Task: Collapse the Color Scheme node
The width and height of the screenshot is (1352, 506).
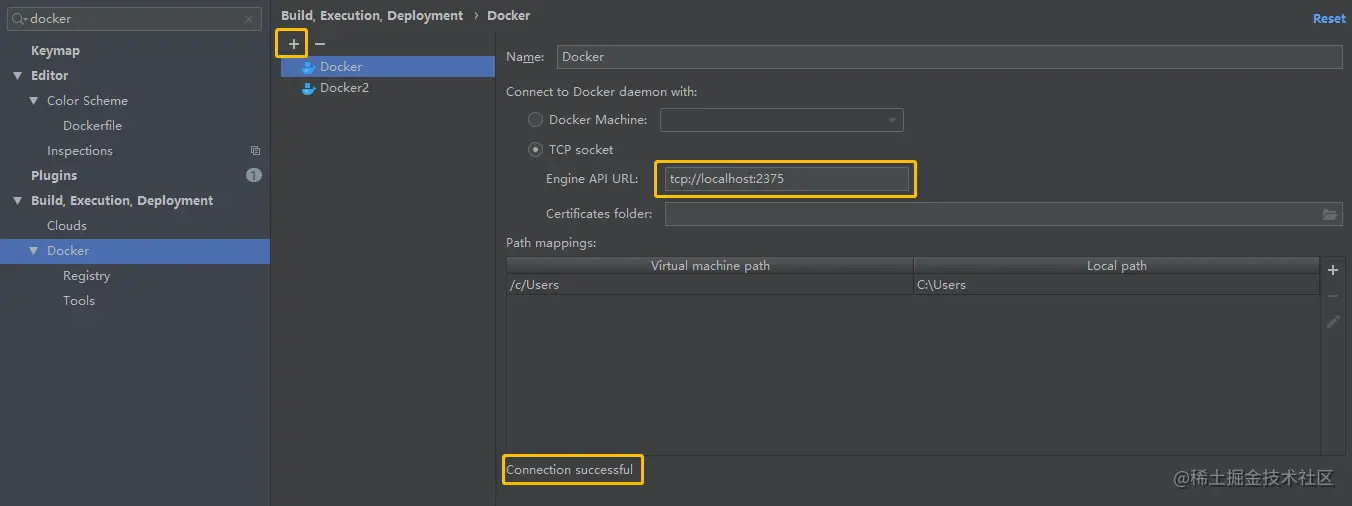Action: pos(34,101)
